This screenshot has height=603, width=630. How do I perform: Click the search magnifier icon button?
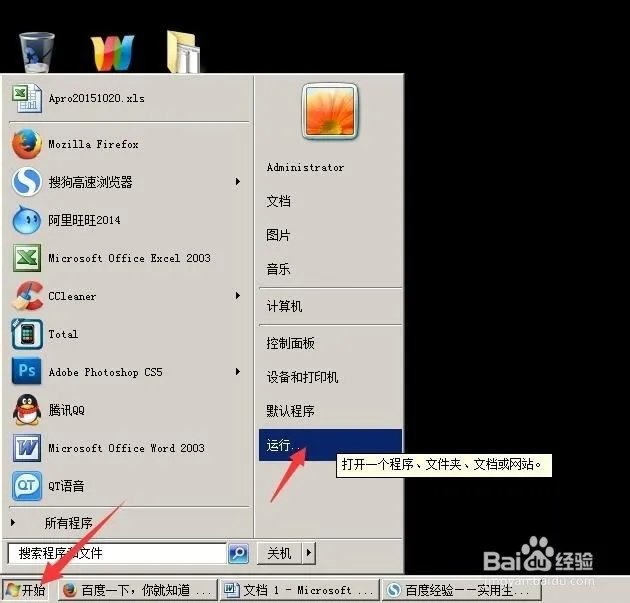[239, 553]
